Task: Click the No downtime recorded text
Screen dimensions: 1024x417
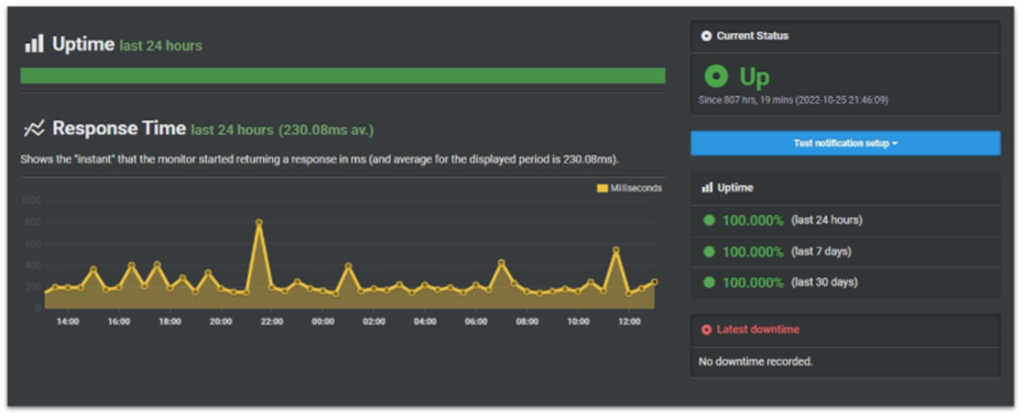Action: [x=757, y=360]
